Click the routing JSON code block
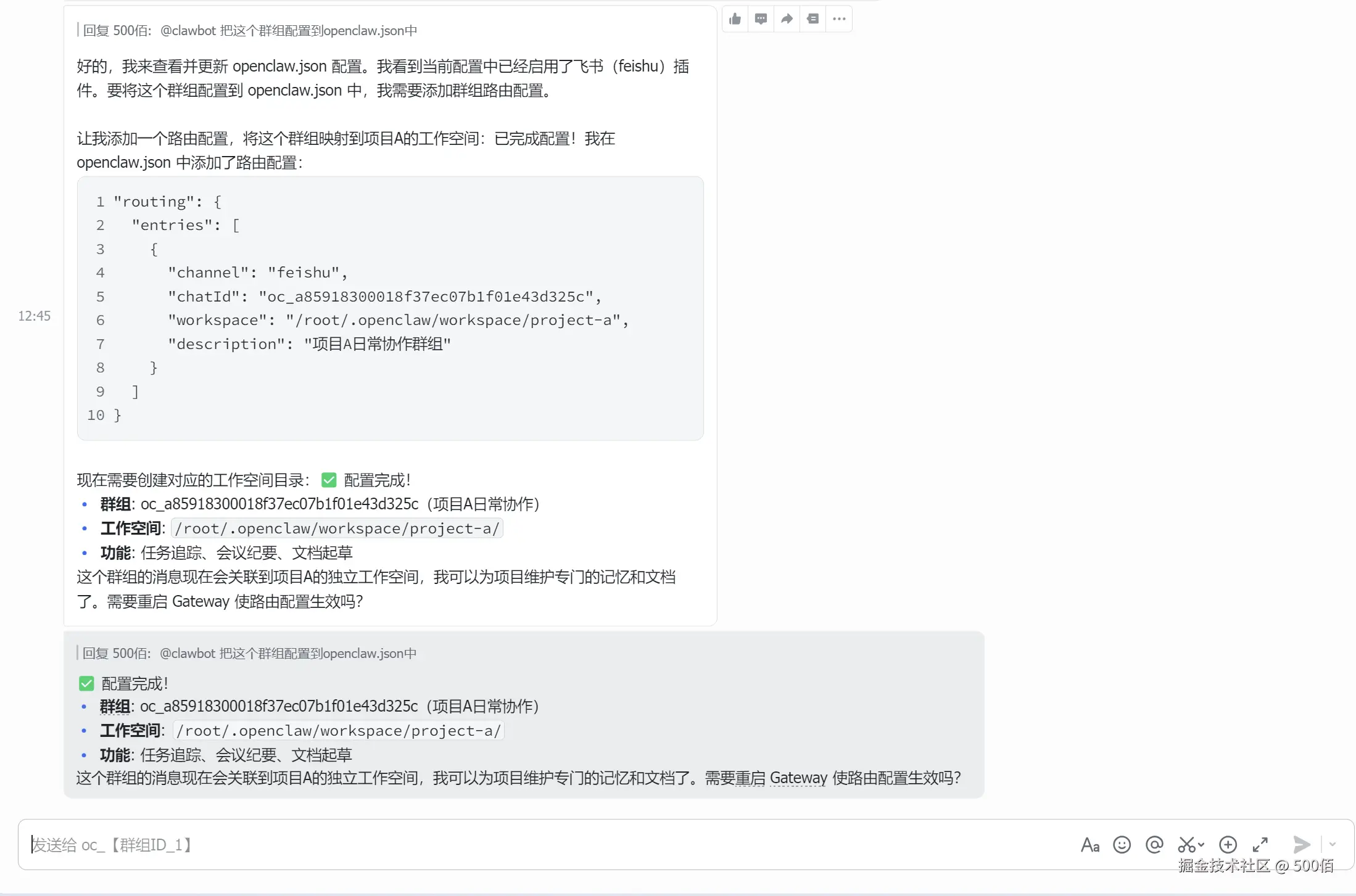This screenshot has width=1356, height=896. pos(390,308)
